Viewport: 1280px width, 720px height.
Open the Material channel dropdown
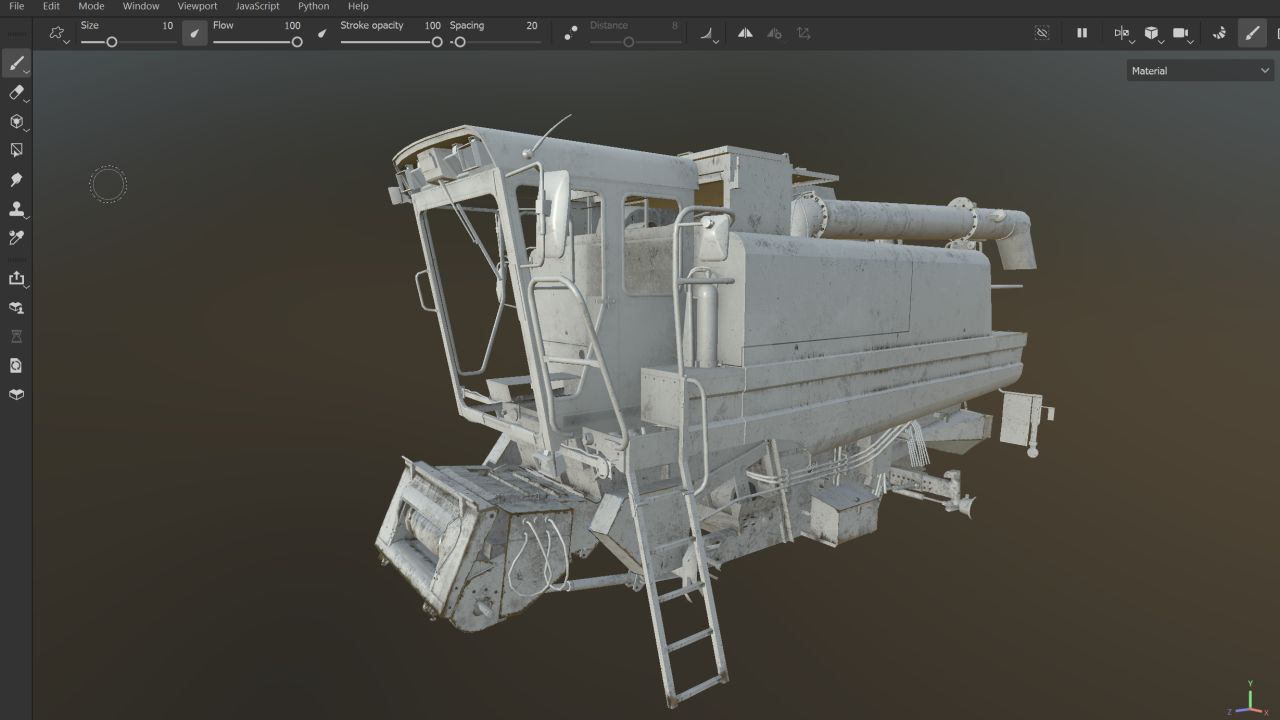(1200, 71)
